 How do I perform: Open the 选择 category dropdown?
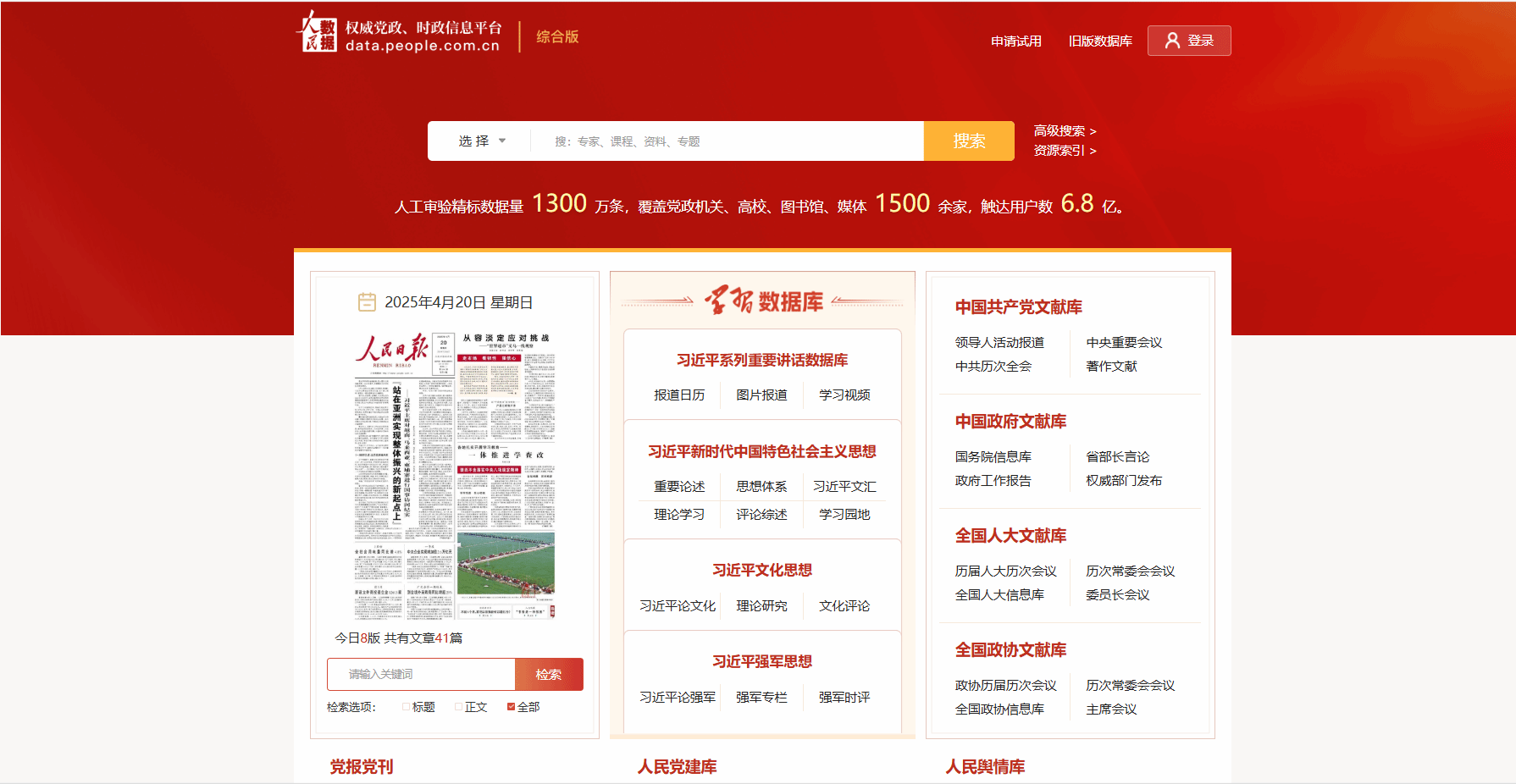[x=481, y=141]
